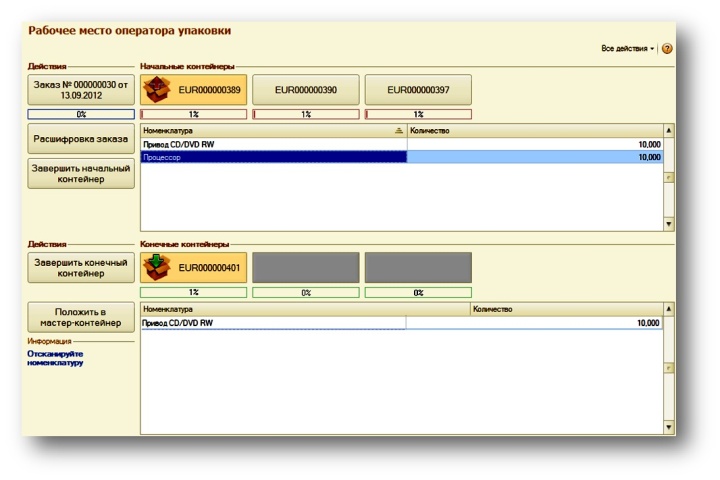Click the opened box icon on EUR000000389
The height and width of the screenshot is (480, 720).
click(157, 90)
